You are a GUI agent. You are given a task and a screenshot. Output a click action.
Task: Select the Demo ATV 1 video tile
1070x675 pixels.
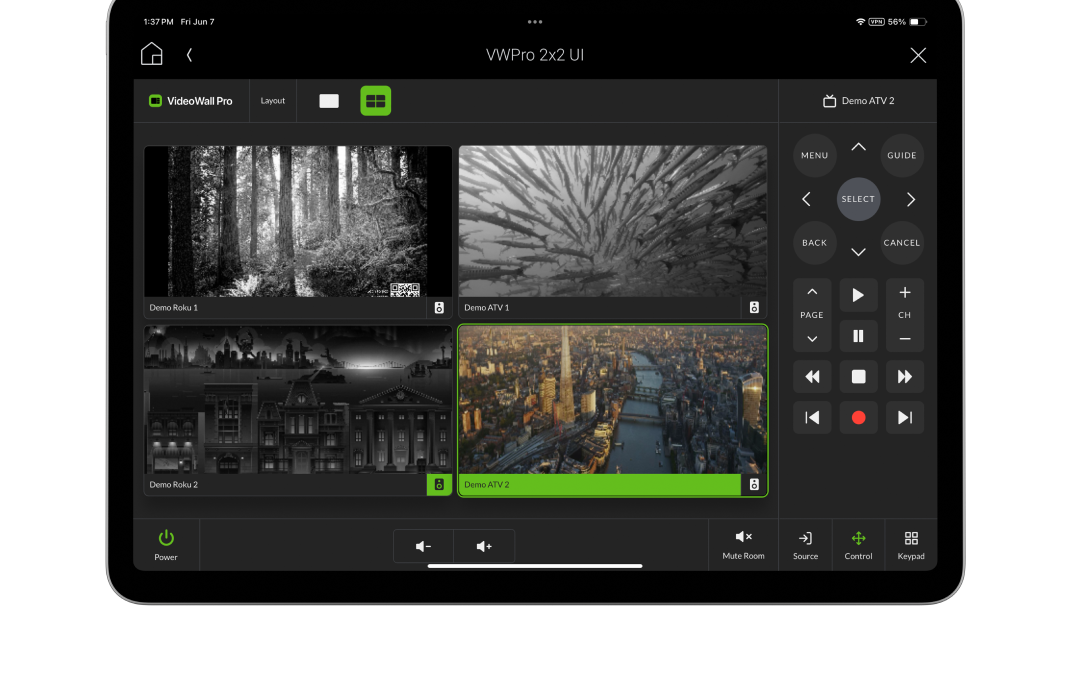(612, 222)
